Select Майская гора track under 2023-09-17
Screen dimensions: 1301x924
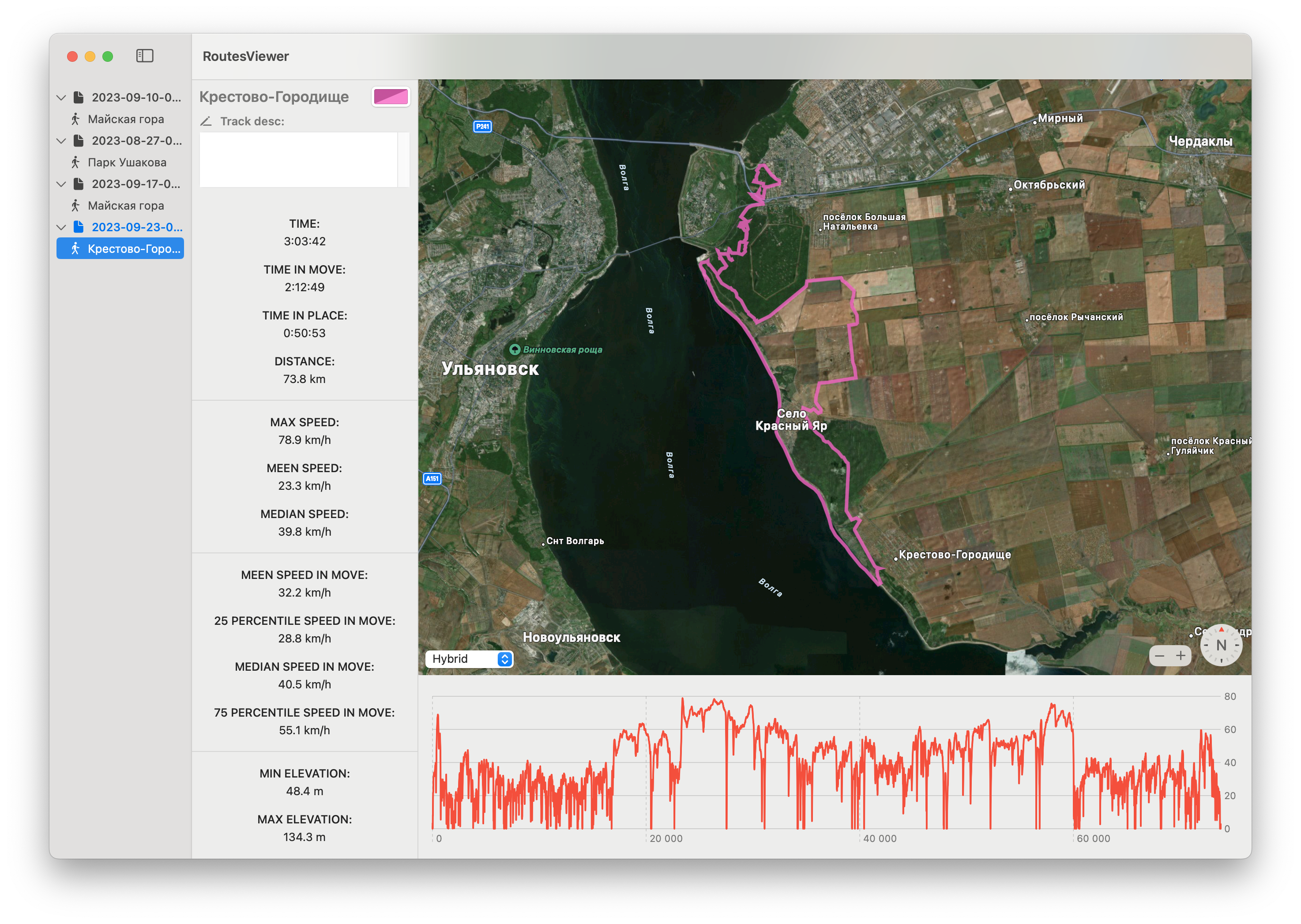tap(120, 205)
